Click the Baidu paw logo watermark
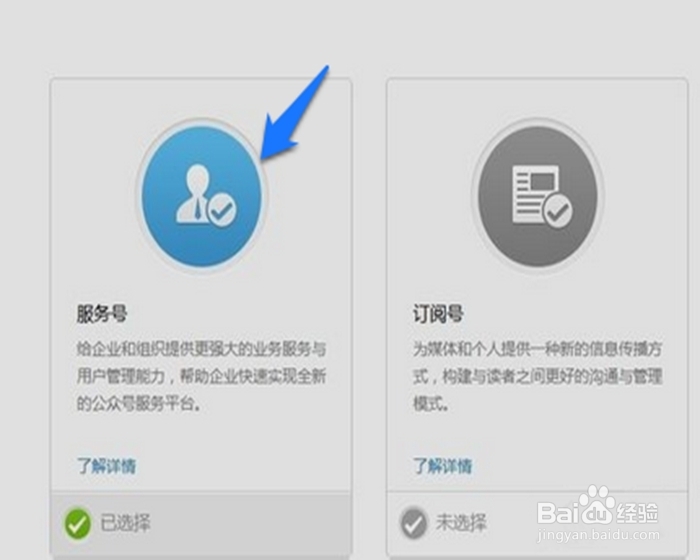The height and width of the screenshot is (560, 700). (596, 503)
